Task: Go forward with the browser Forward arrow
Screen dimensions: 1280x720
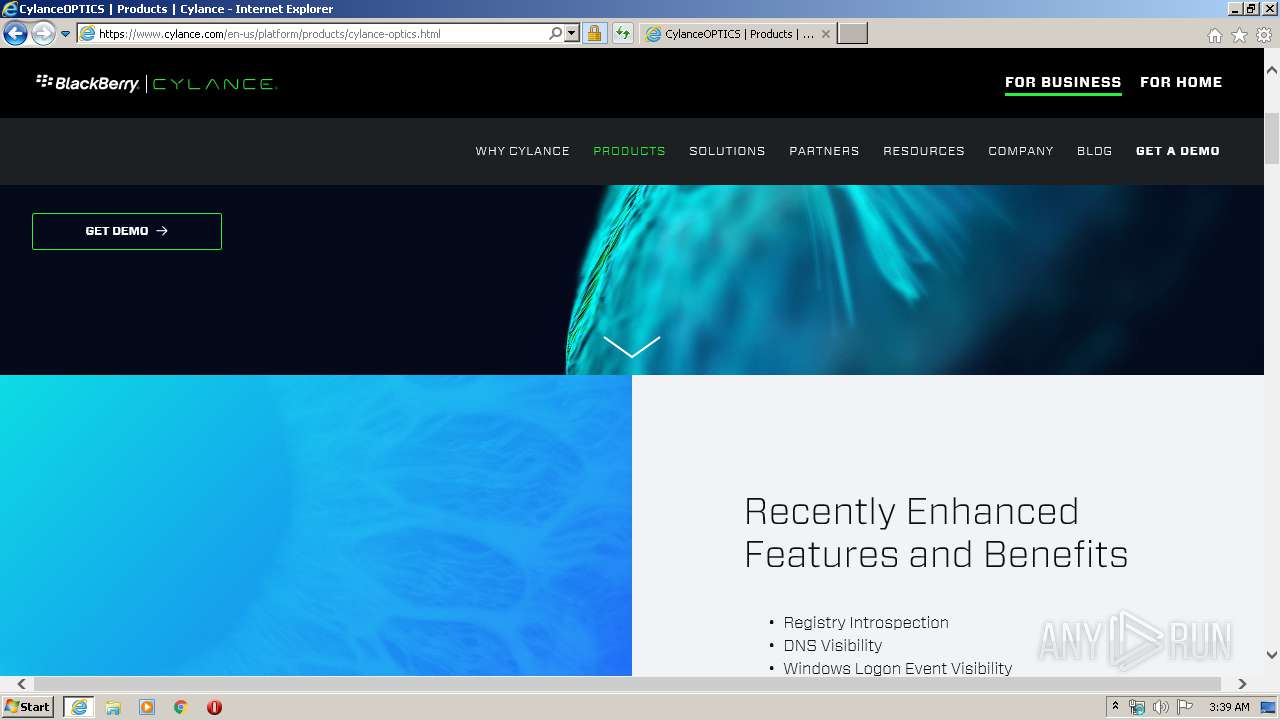Action: [43, 33]
